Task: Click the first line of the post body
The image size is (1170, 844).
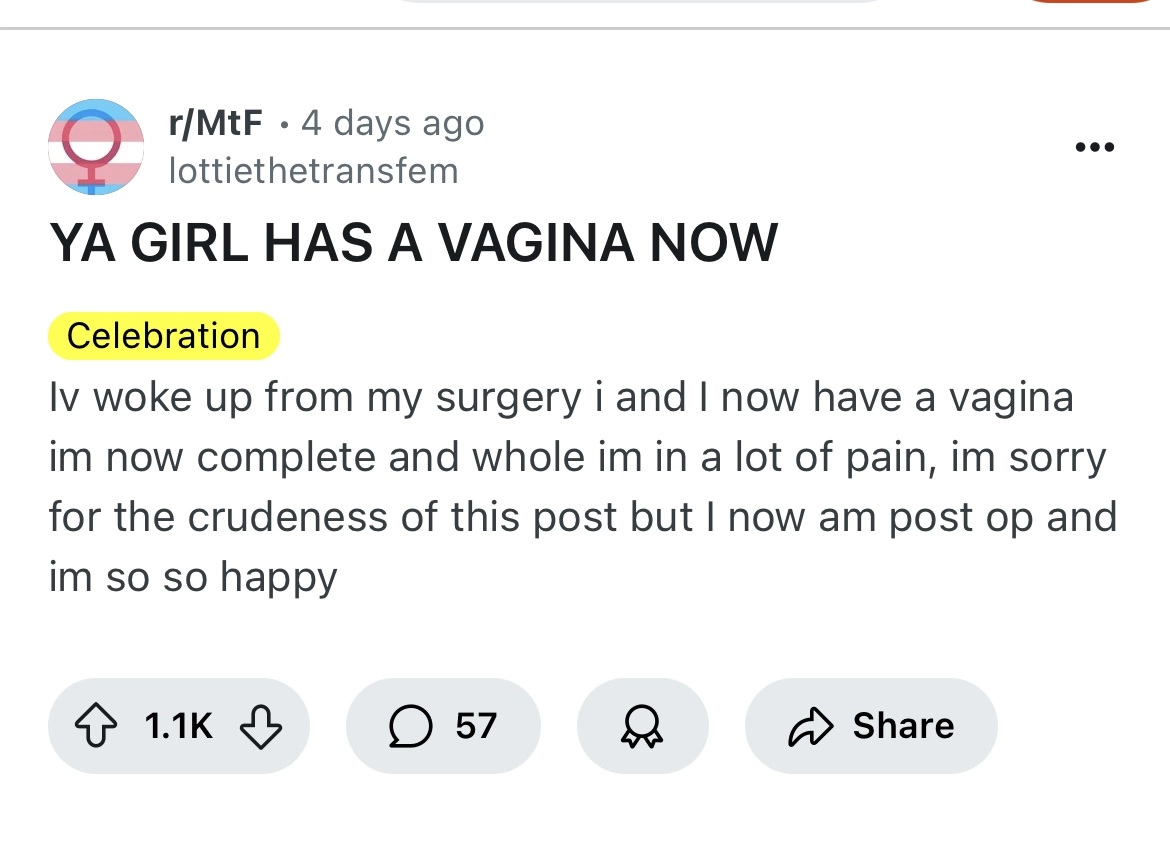Action: (x=560, y=398)
